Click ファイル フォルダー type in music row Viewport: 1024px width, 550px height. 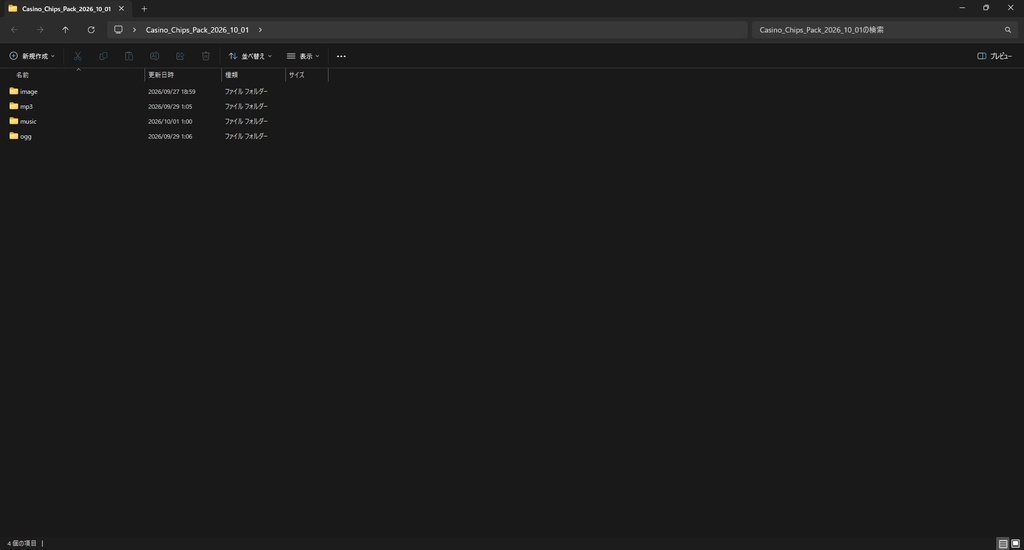(246, 121)
